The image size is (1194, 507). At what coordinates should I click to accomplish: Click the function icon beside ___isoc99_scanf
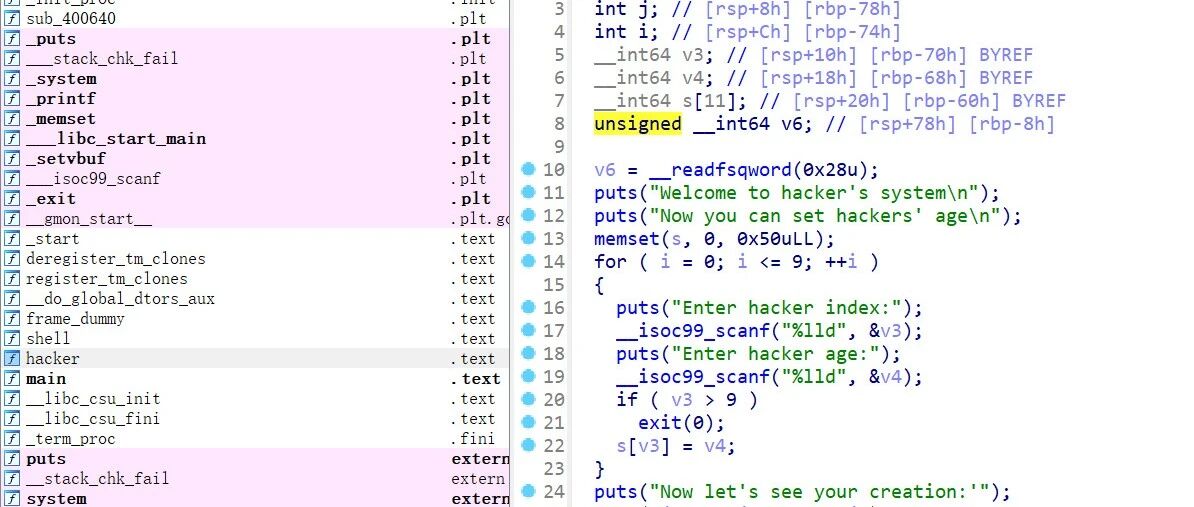11,179
